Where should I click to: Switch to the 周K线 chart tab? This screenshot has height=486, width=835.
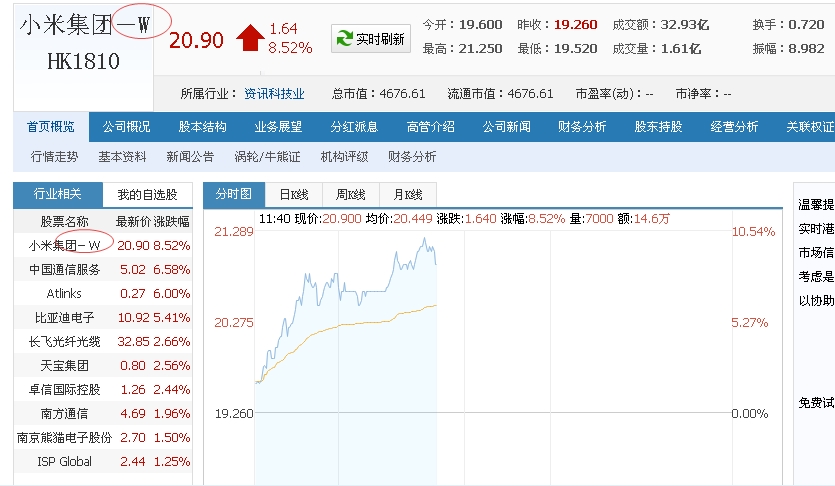[351, 195]
